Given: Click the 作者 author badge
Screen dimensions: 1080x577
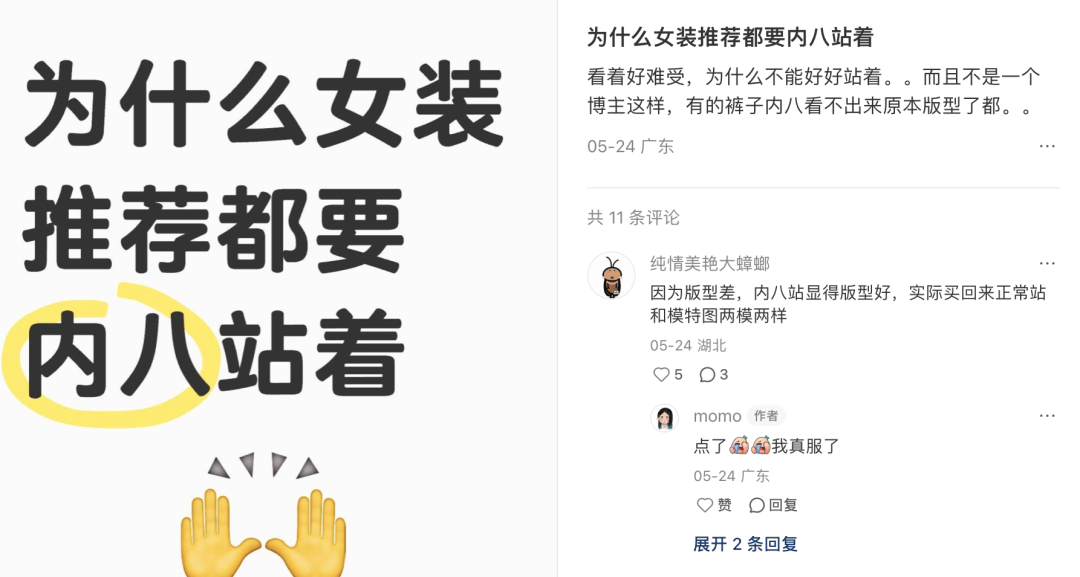Looking at the screenshot, I should point(766,416).
